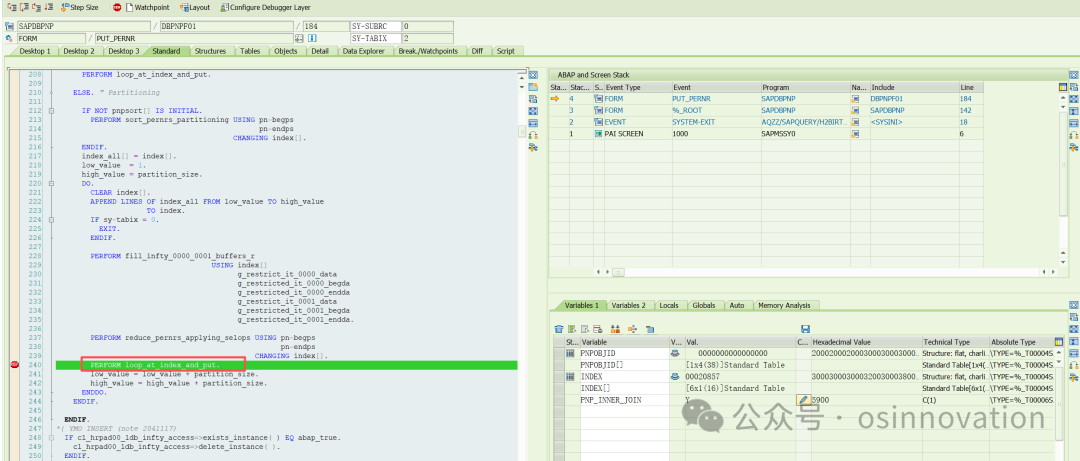Open the Diff tab

(477, 51)
